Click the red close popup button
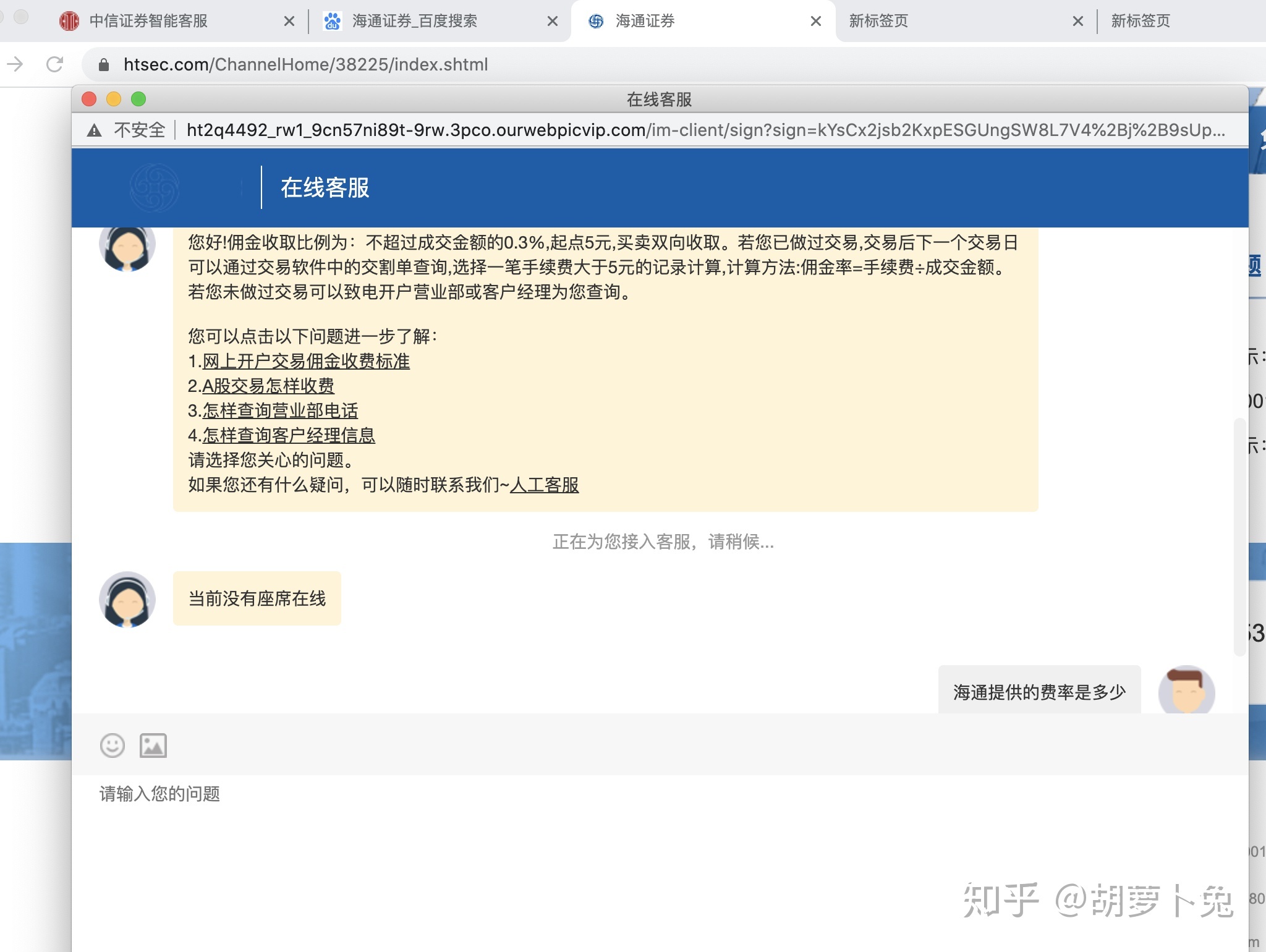This screenshot has height=952, width=1266. [89, 99]
